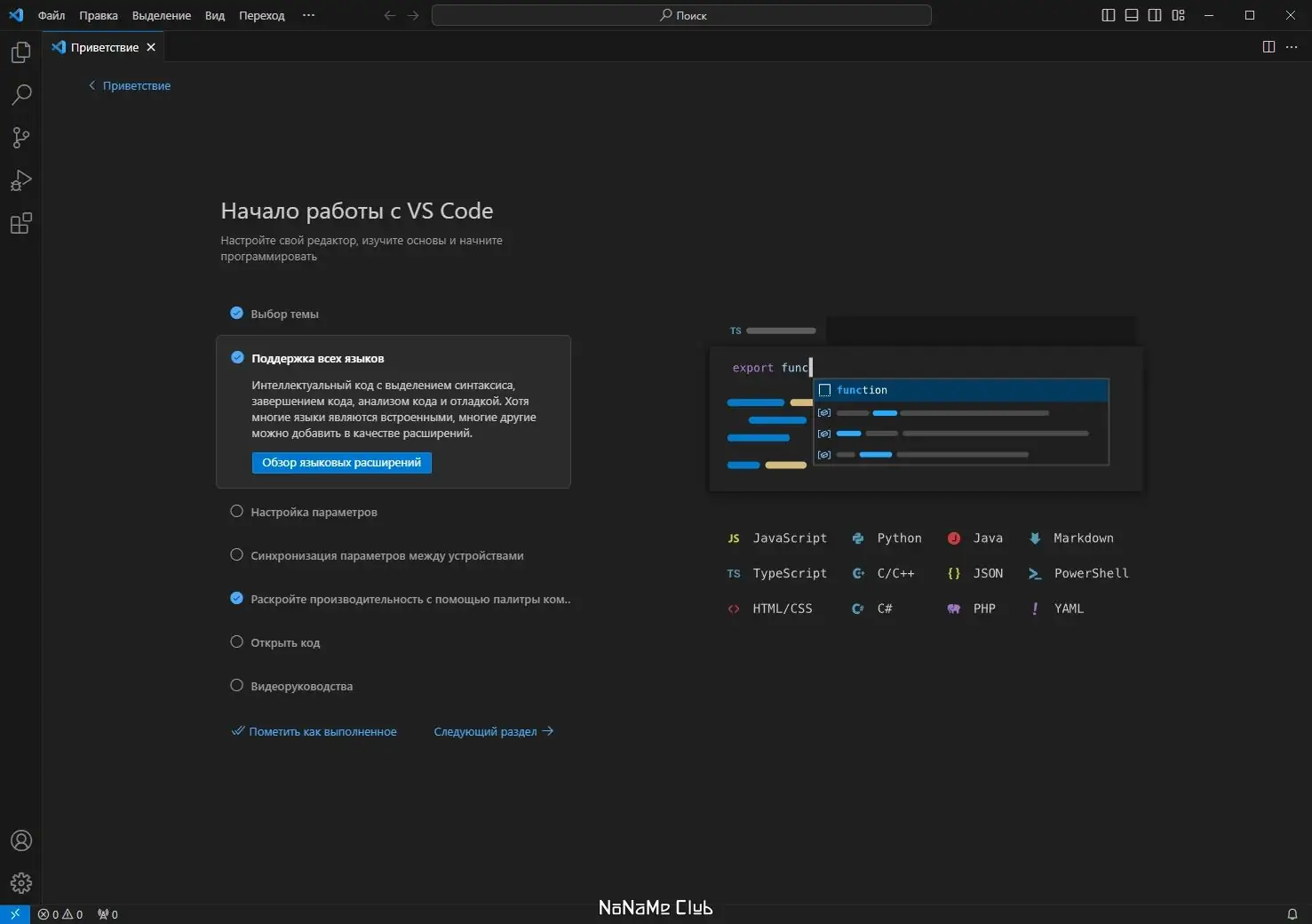The width and height of the screenshot is (1312, 924).
Task: Open the Run and Debug view
Action: [x=21, y=180]
